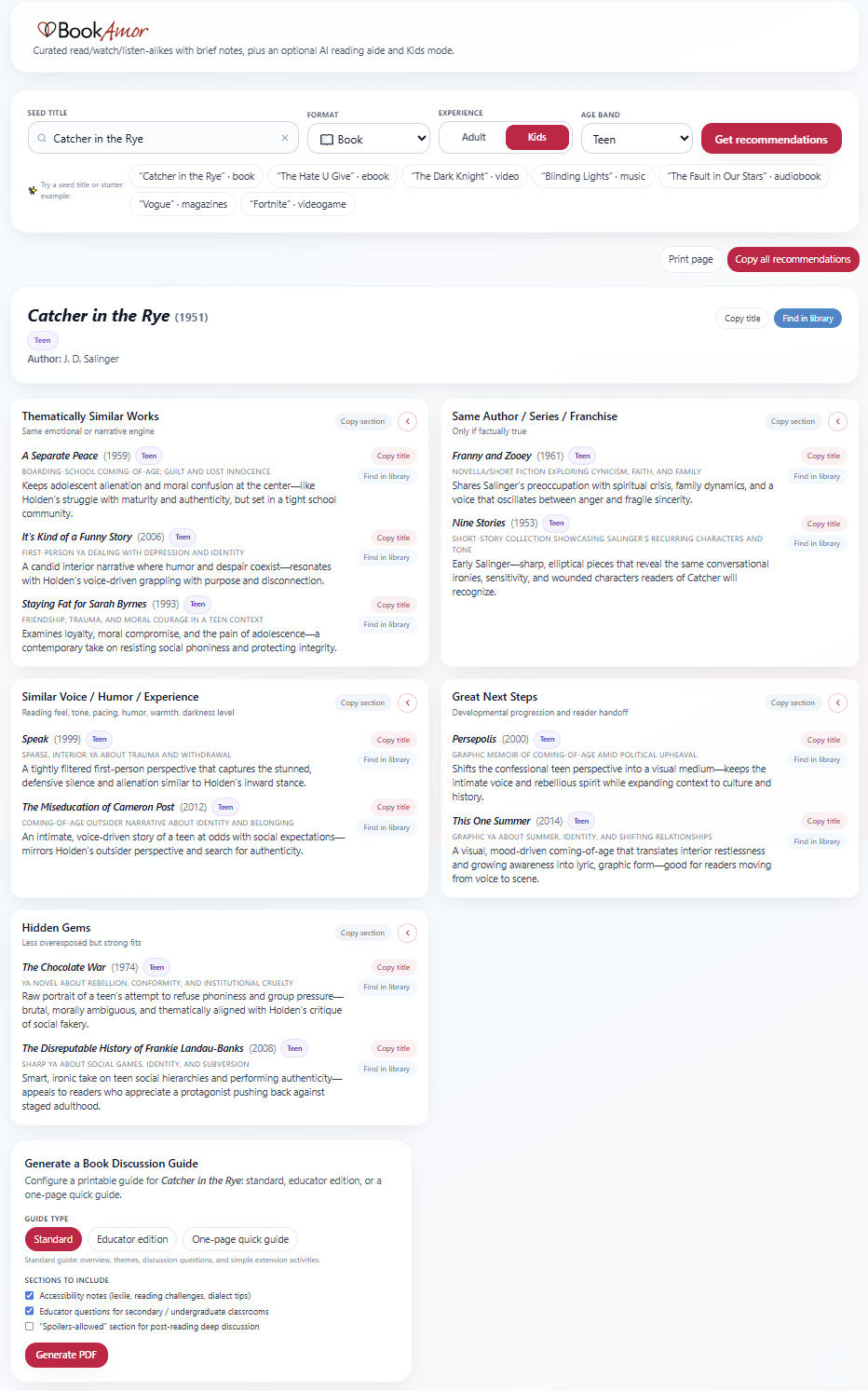Image resolution: width=868 pixels, height=1391 pixels.
Task: Uncheck the Accessibility notes checkbox
Action: pos(29,1295)
